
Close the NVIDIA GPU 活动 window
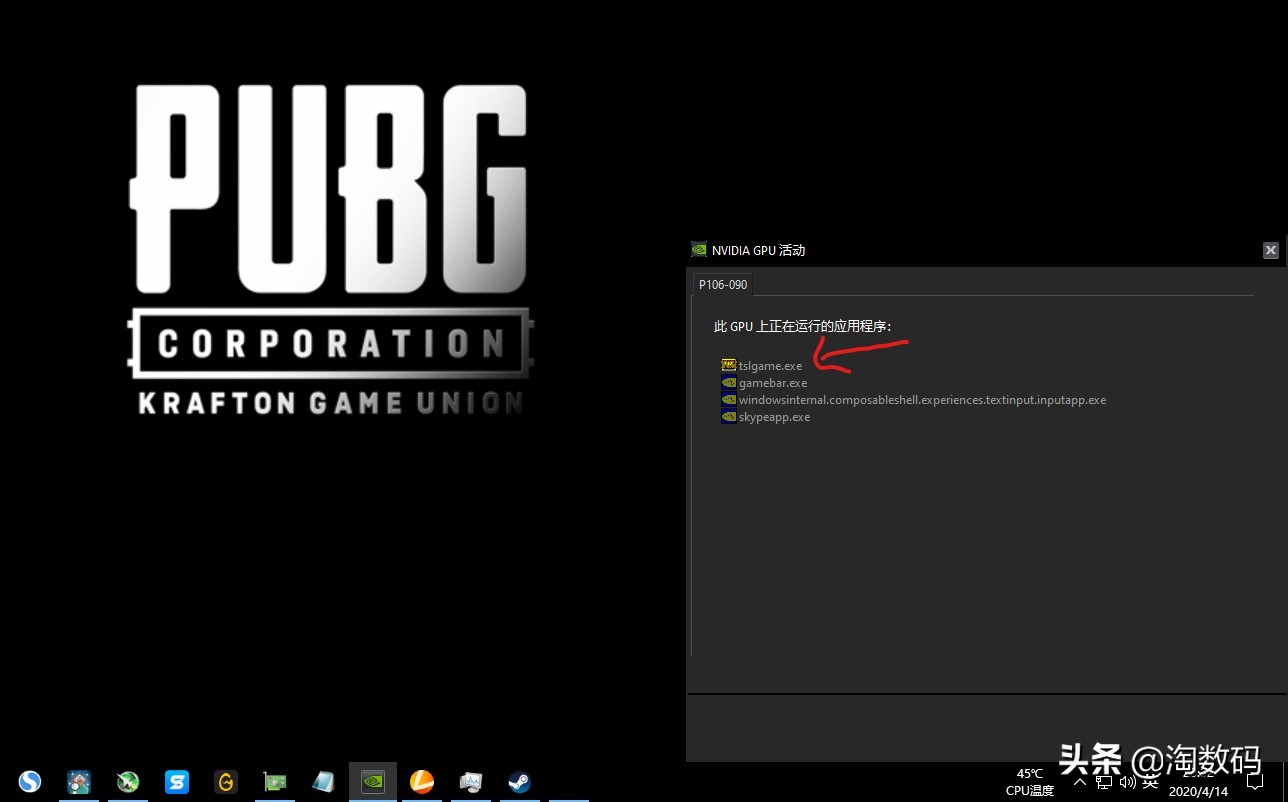1270,250
